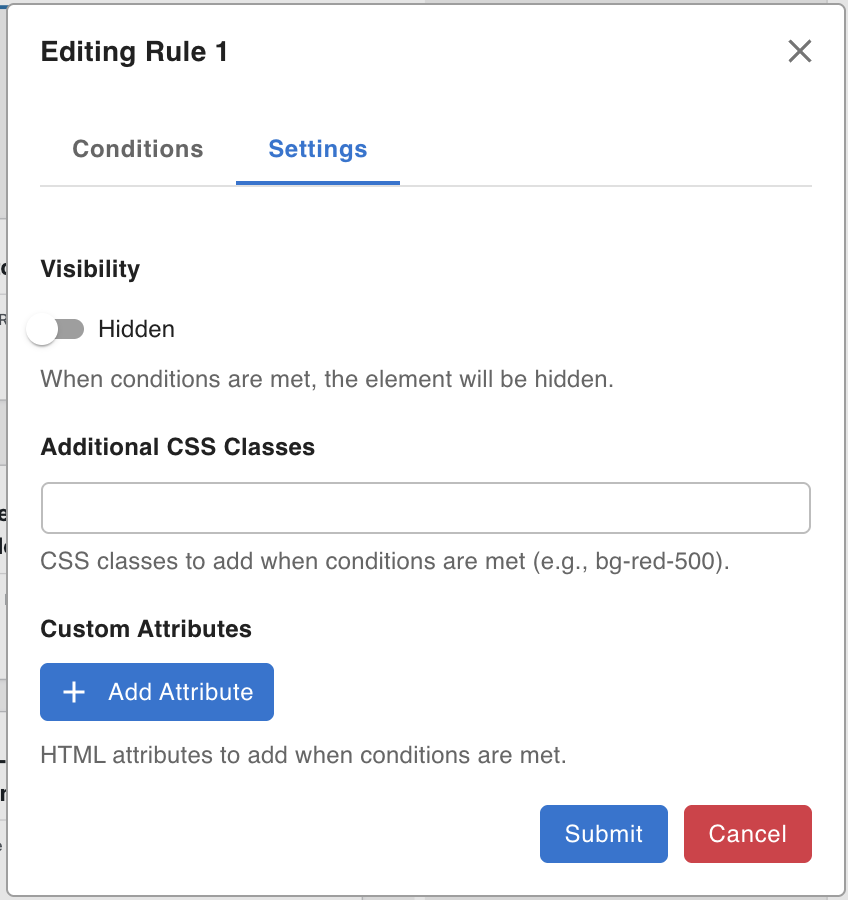Click the gray track of the visibility switch
The width and height of the screenshot is (848, 900).
click(x=74, y=329)
